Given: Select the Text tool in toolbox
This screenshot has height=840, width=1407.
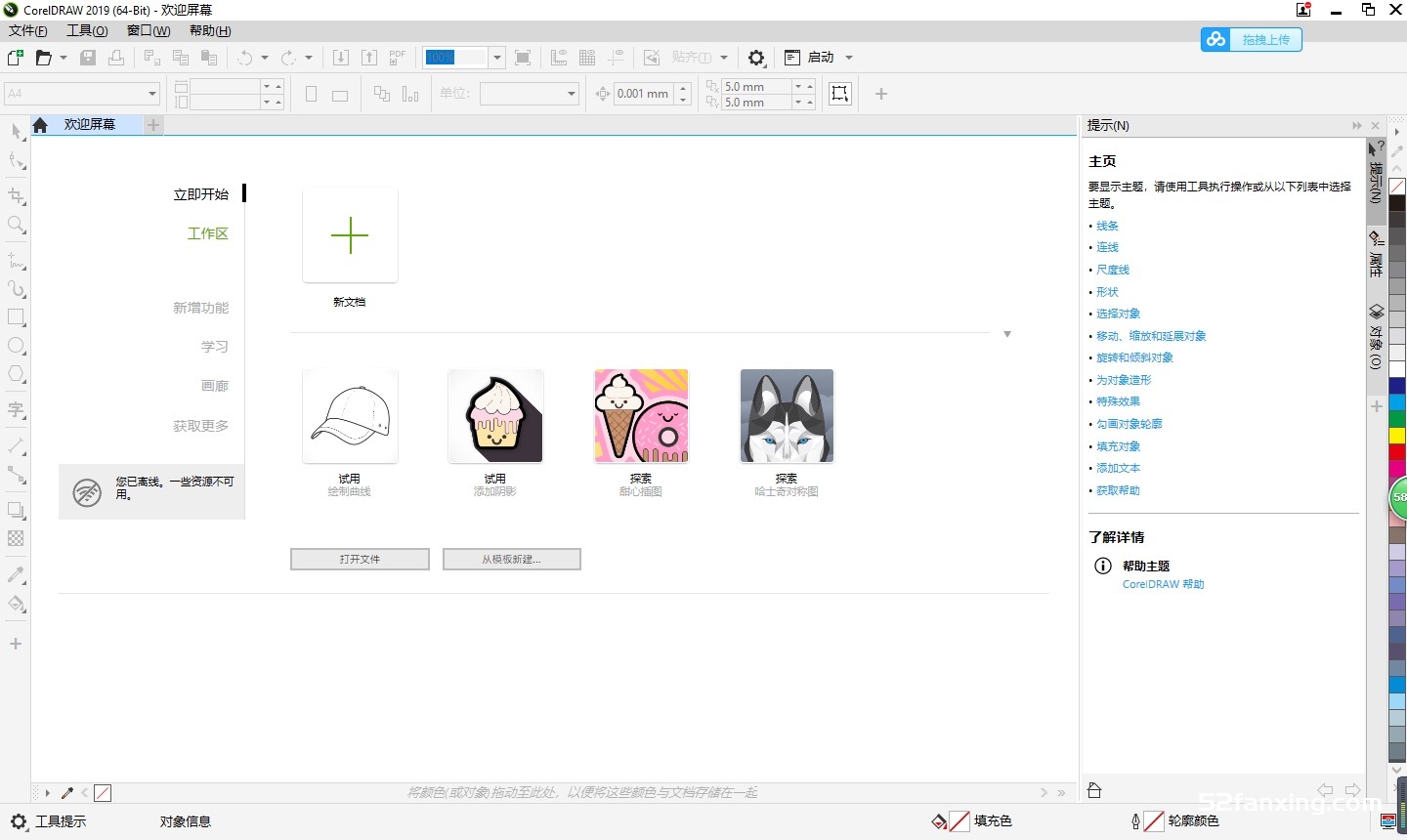Looking at the screenshot, I should [16, 409].
